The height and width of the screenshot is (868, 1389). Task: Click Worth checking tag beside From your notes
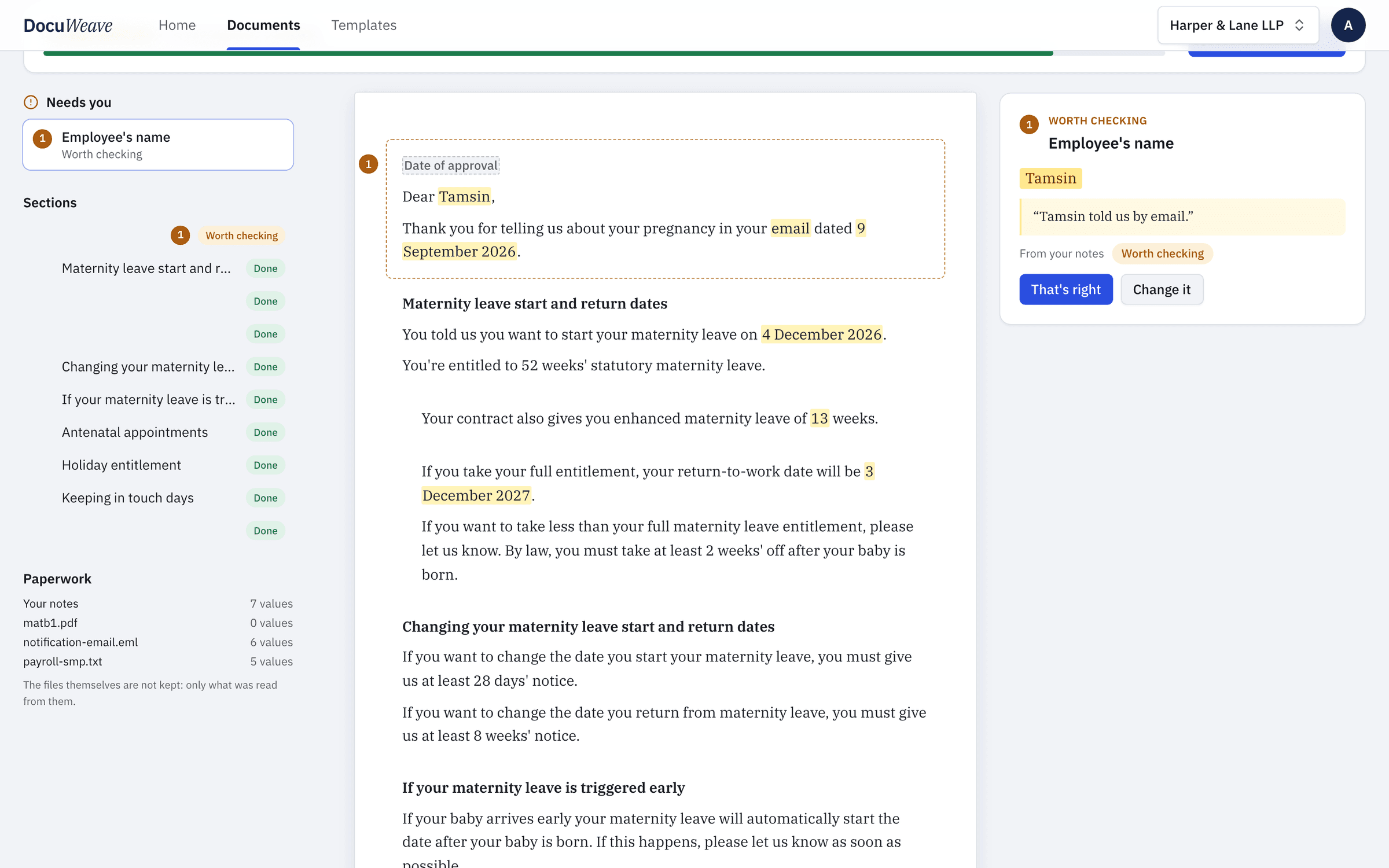(1162, 253)
